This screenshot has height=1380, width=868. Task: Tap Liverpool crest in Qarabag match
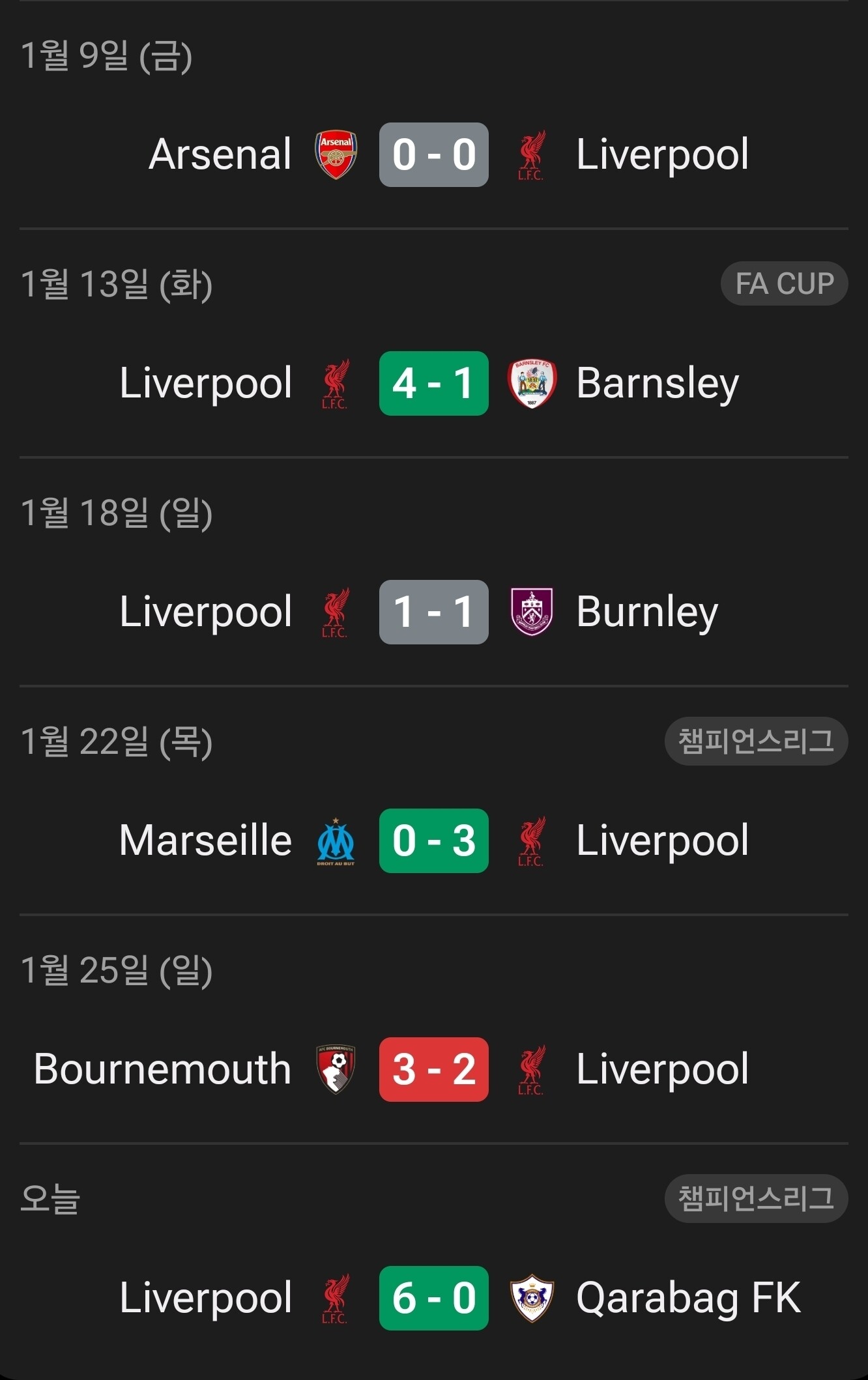336,1299
